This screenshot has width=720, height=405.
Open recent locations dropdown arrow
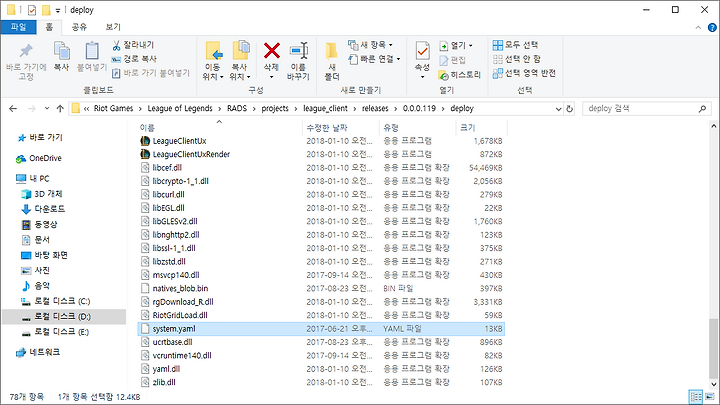[47, 109]
